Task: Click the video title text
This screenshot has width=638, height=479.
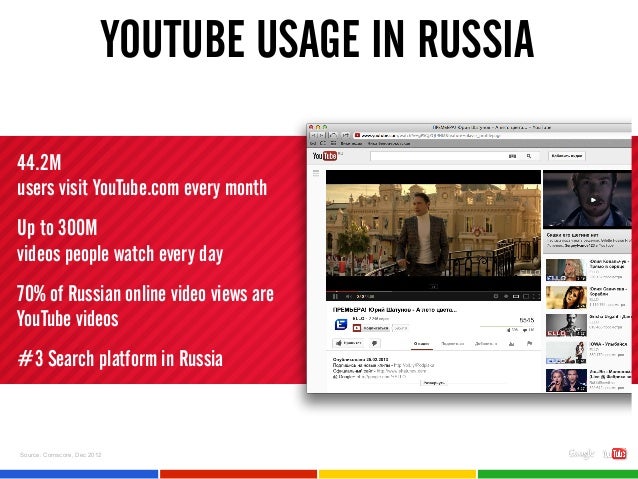Action: click(x=395, y=310)
